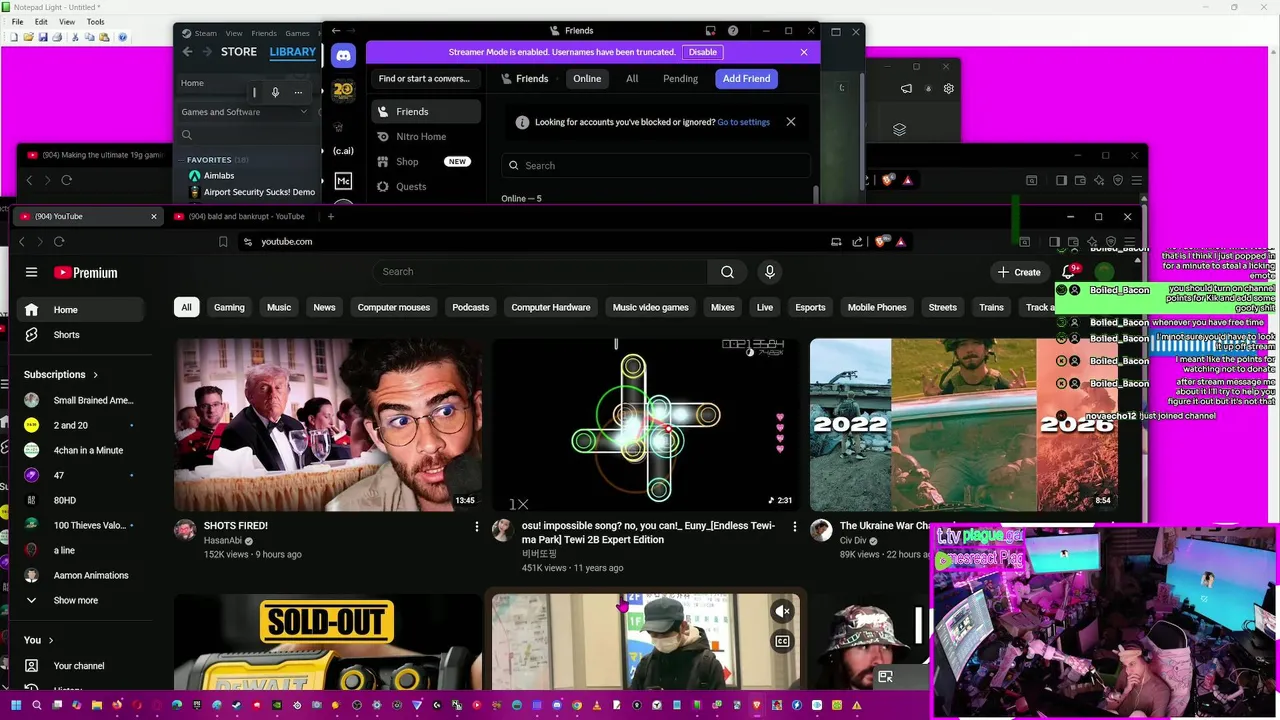Click the share page icon in address bar

[857, 241]
